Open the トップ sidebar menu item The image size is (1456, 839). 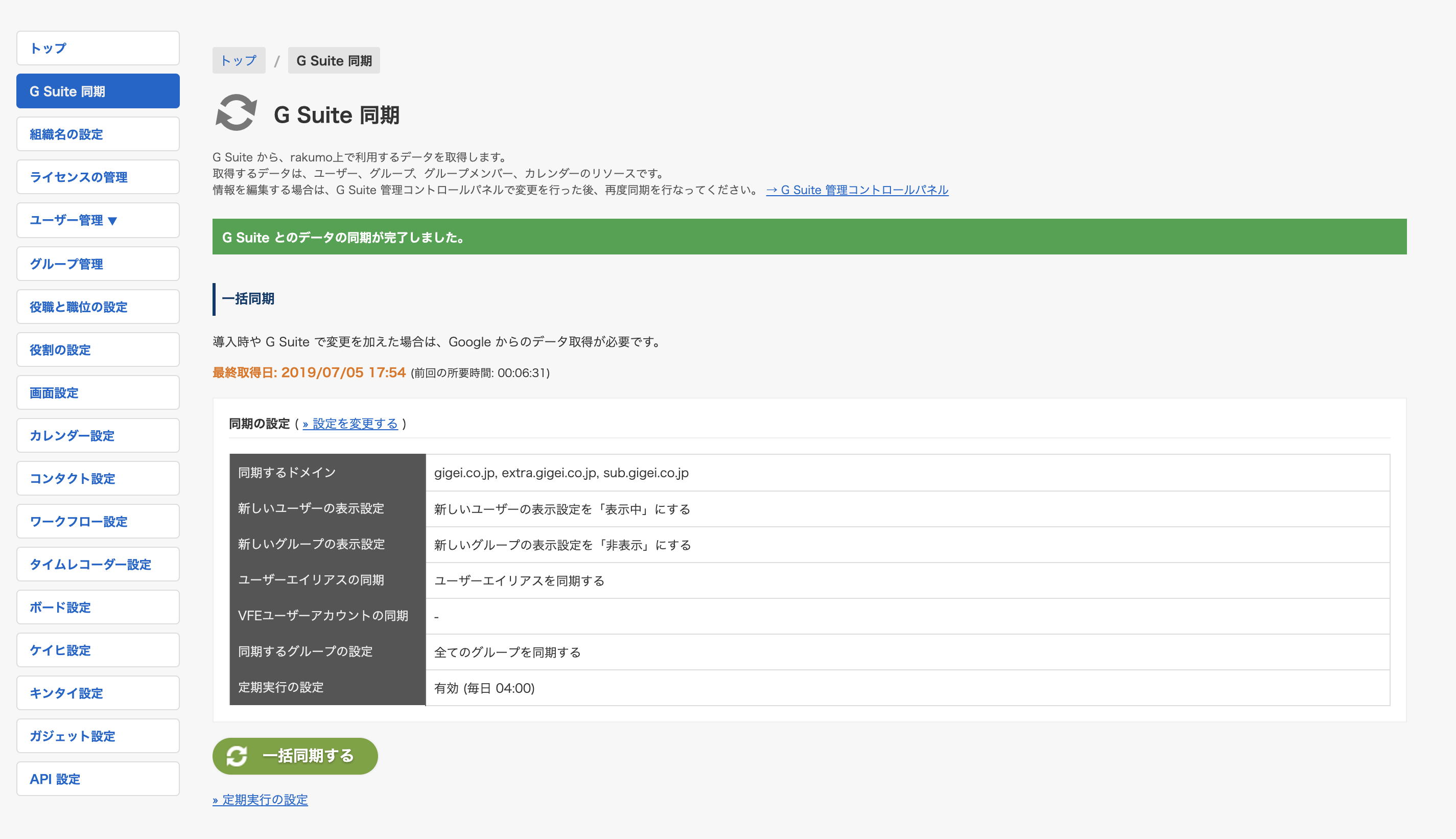point(98,48)
